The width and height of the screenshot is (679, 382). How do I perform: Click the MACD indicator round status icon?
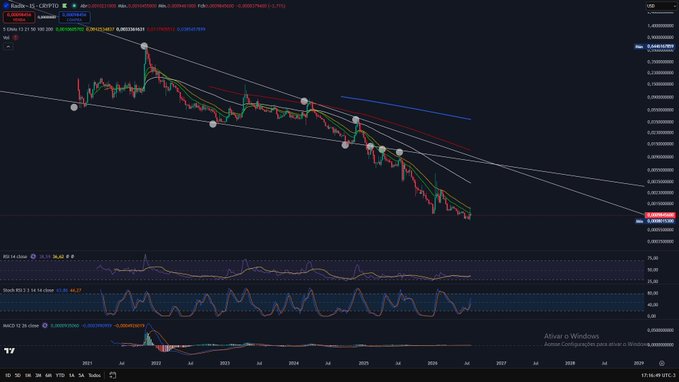(x=45, y=325)
